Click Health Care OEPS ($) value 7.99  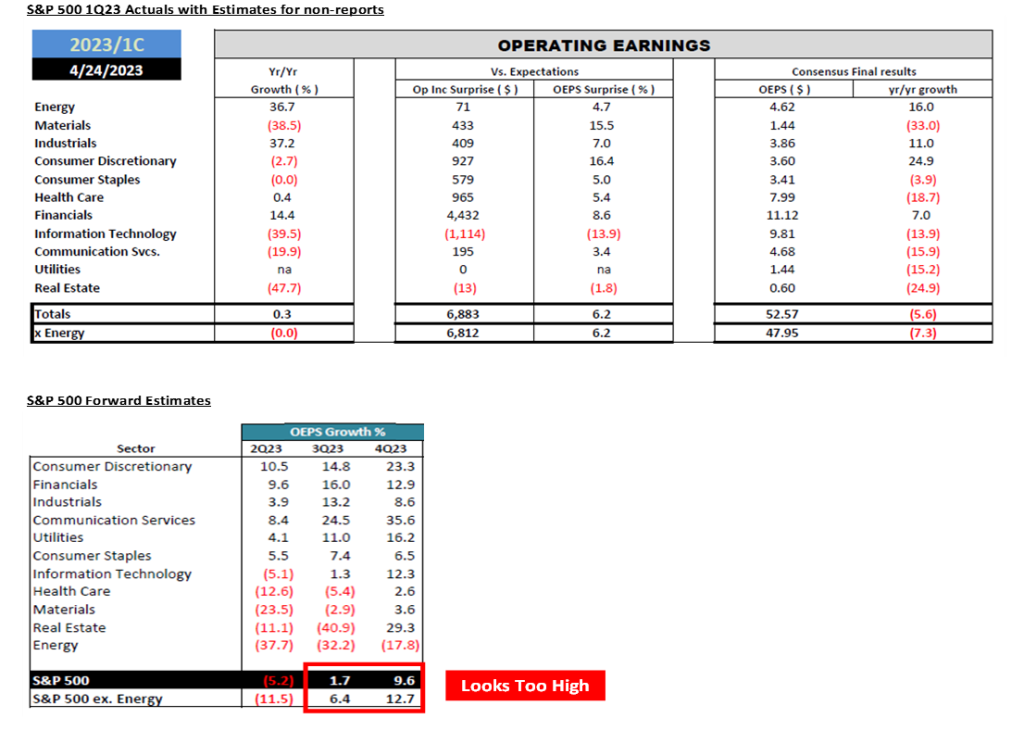click(x=782, y=197)
